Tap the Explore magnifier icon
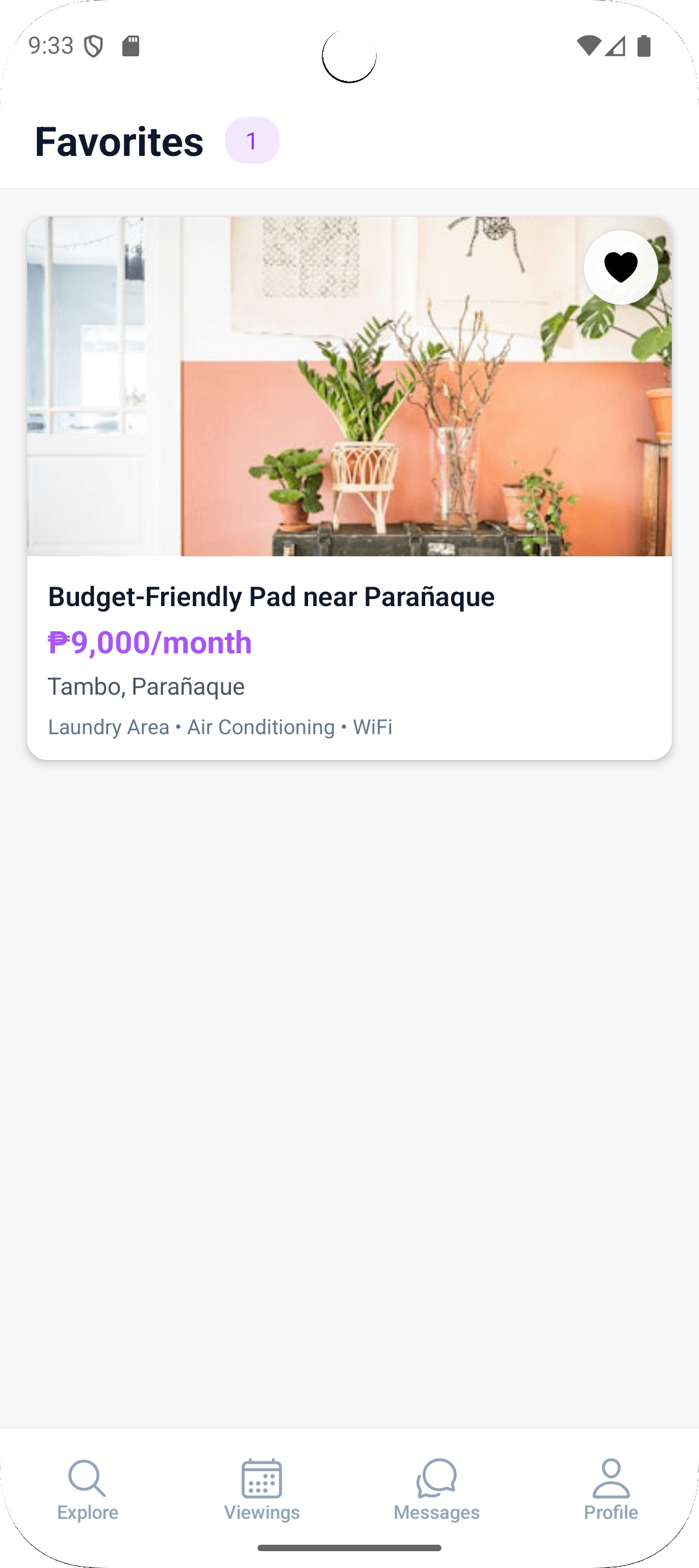 pyautogui.click(x=87, y=1477)
